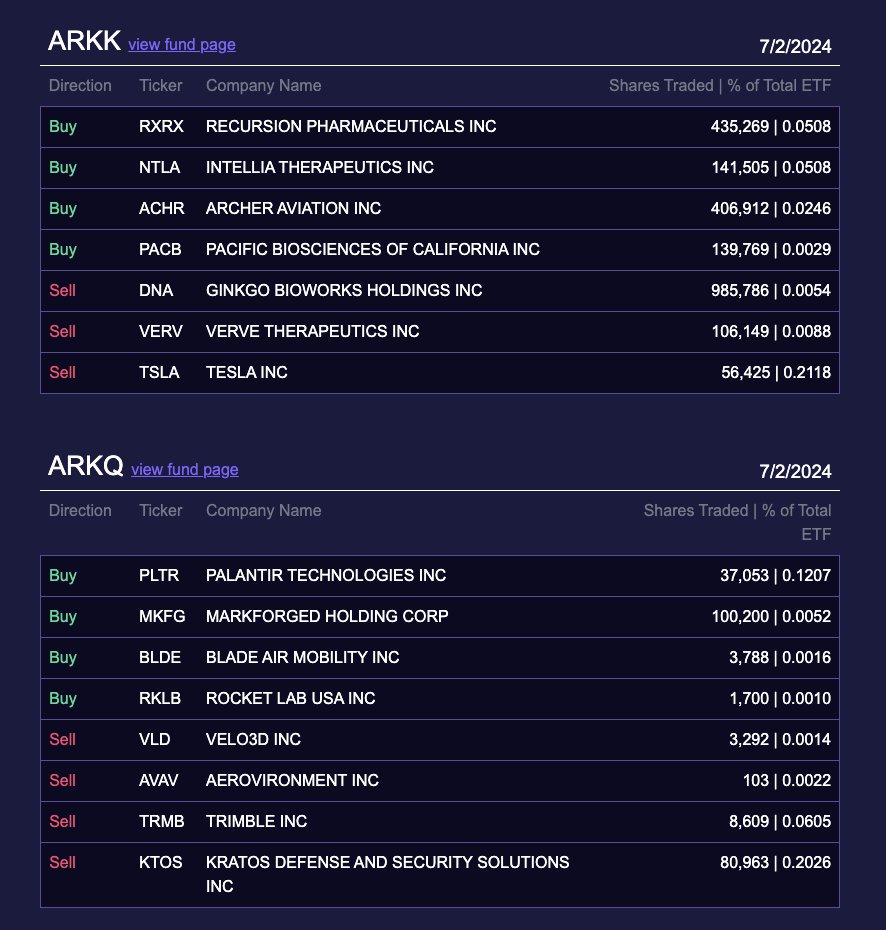Select the PLTR ticker cell

click(159, 575)
